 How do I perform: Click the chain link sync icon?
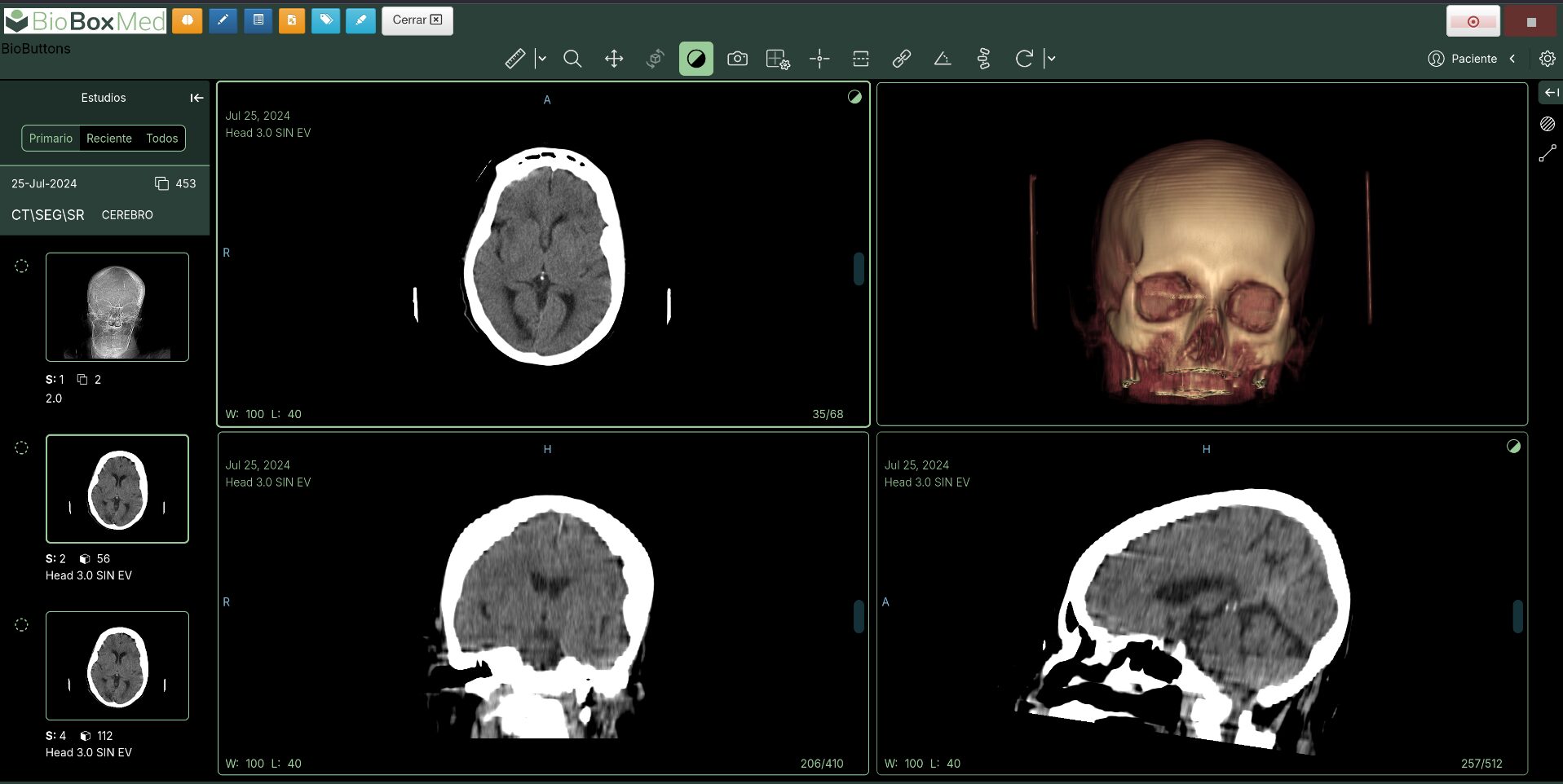[x=901, y=59]
